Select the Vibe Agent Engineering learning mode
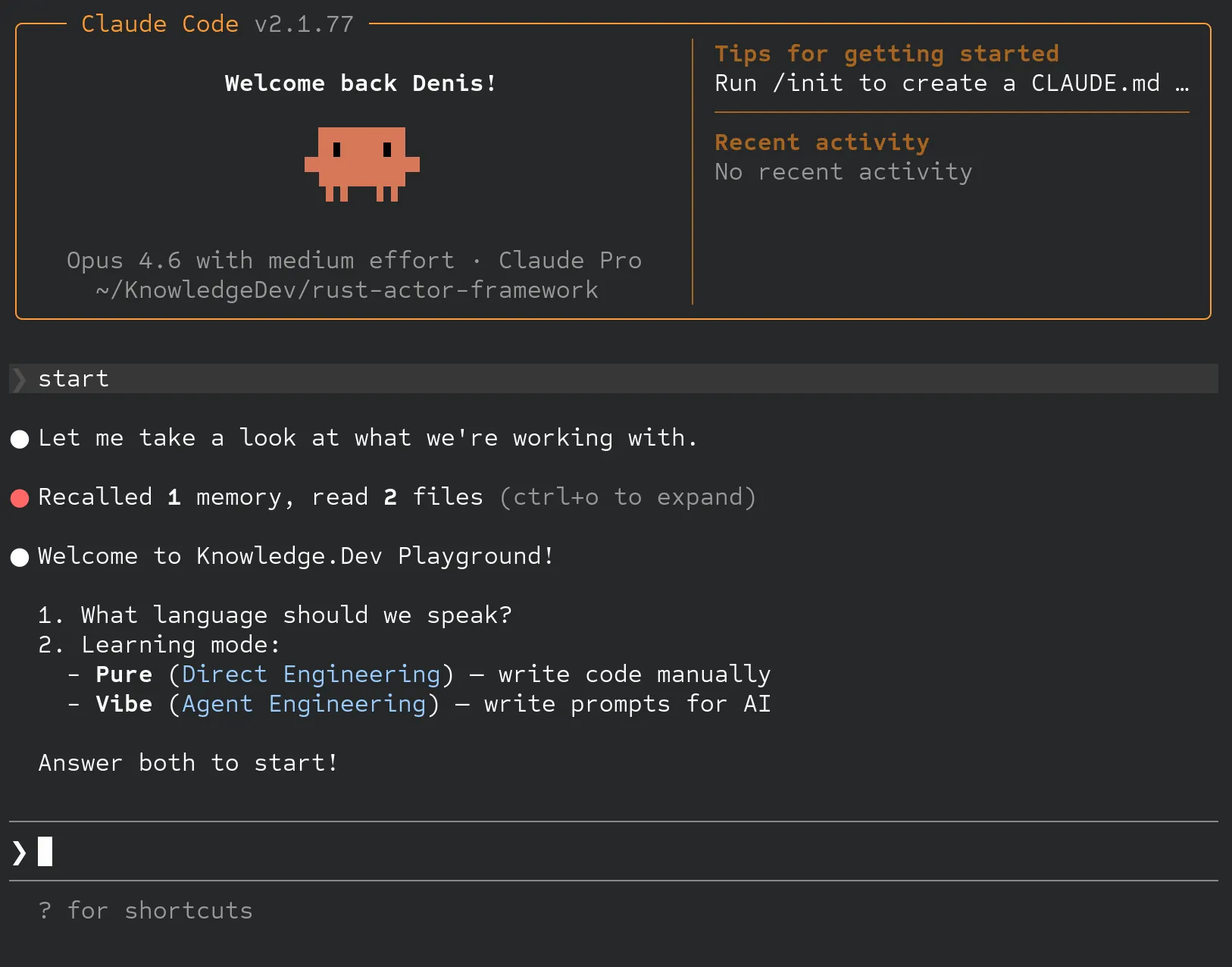The height and width of the screenshot is (967, 1232). point(124,703)
